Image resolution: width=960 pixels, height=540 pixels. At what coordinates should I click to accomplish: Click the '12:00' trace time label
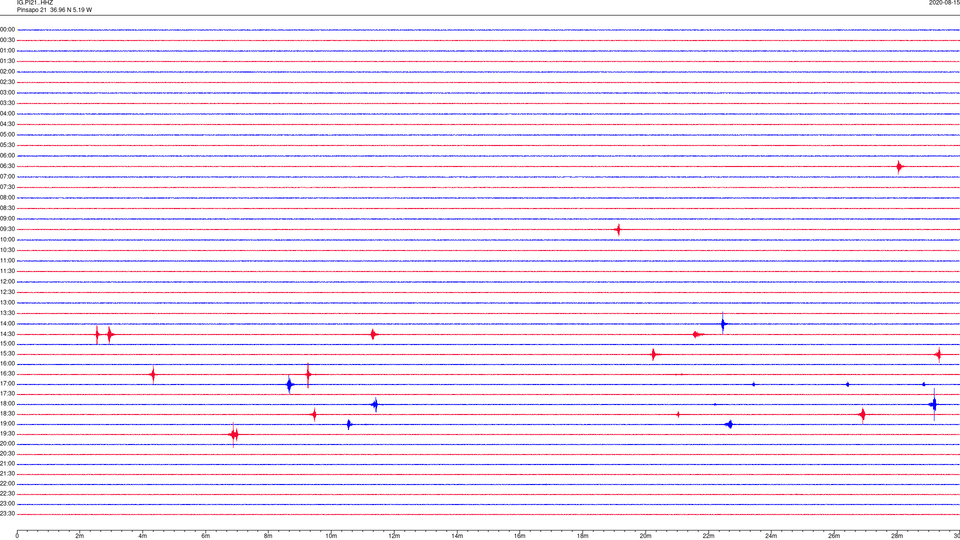7,282
